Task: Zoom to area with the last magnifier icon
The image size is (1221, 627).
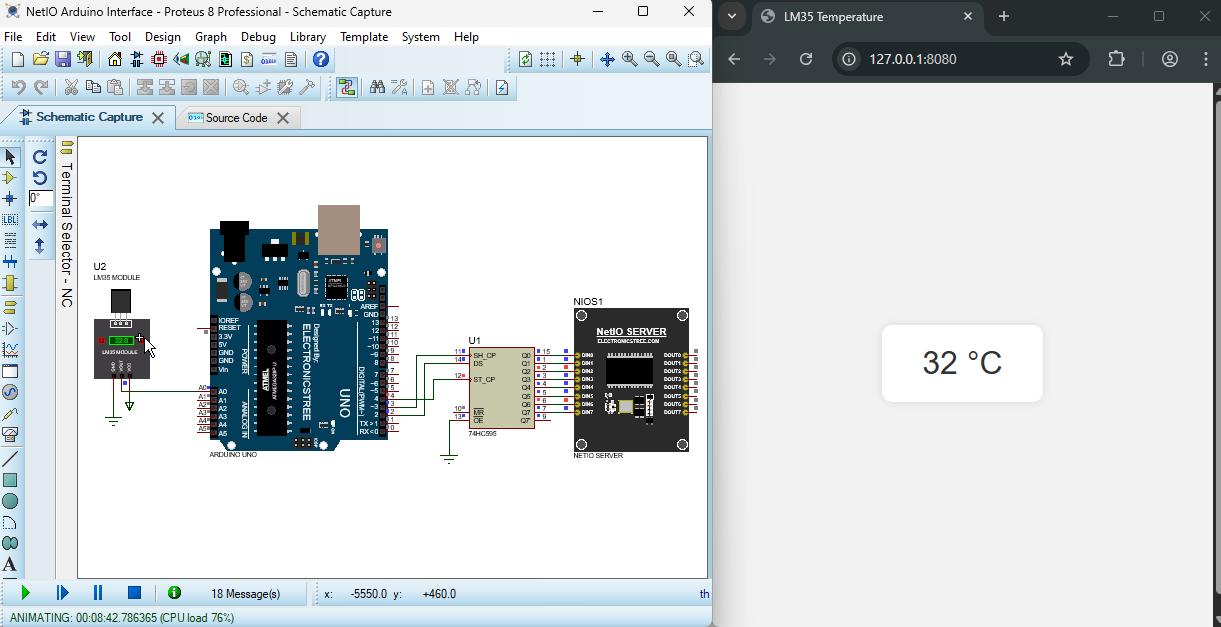Action: (x=695, y=60)
